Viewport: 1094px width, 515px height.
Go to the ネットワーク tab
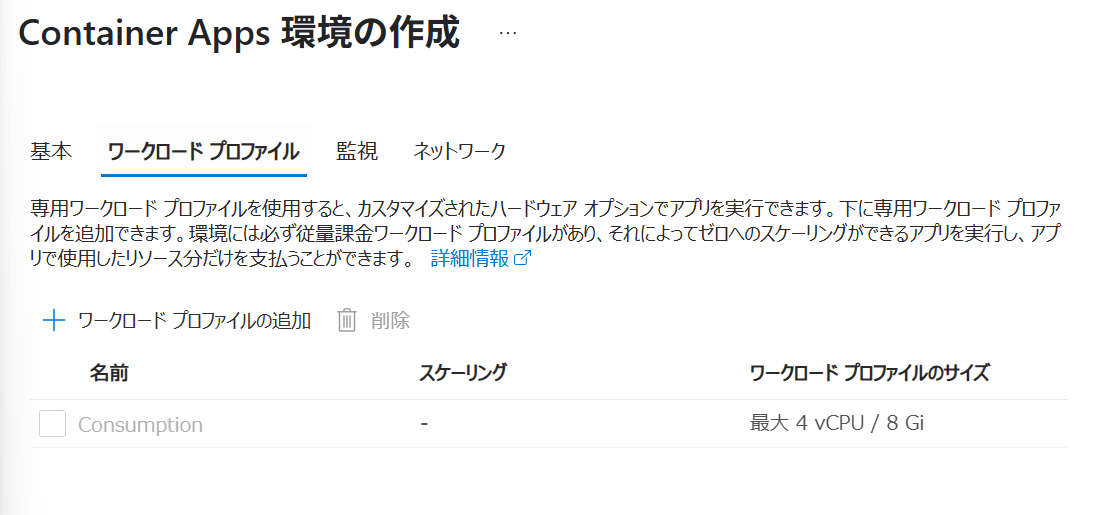click(x=459, y=151)
